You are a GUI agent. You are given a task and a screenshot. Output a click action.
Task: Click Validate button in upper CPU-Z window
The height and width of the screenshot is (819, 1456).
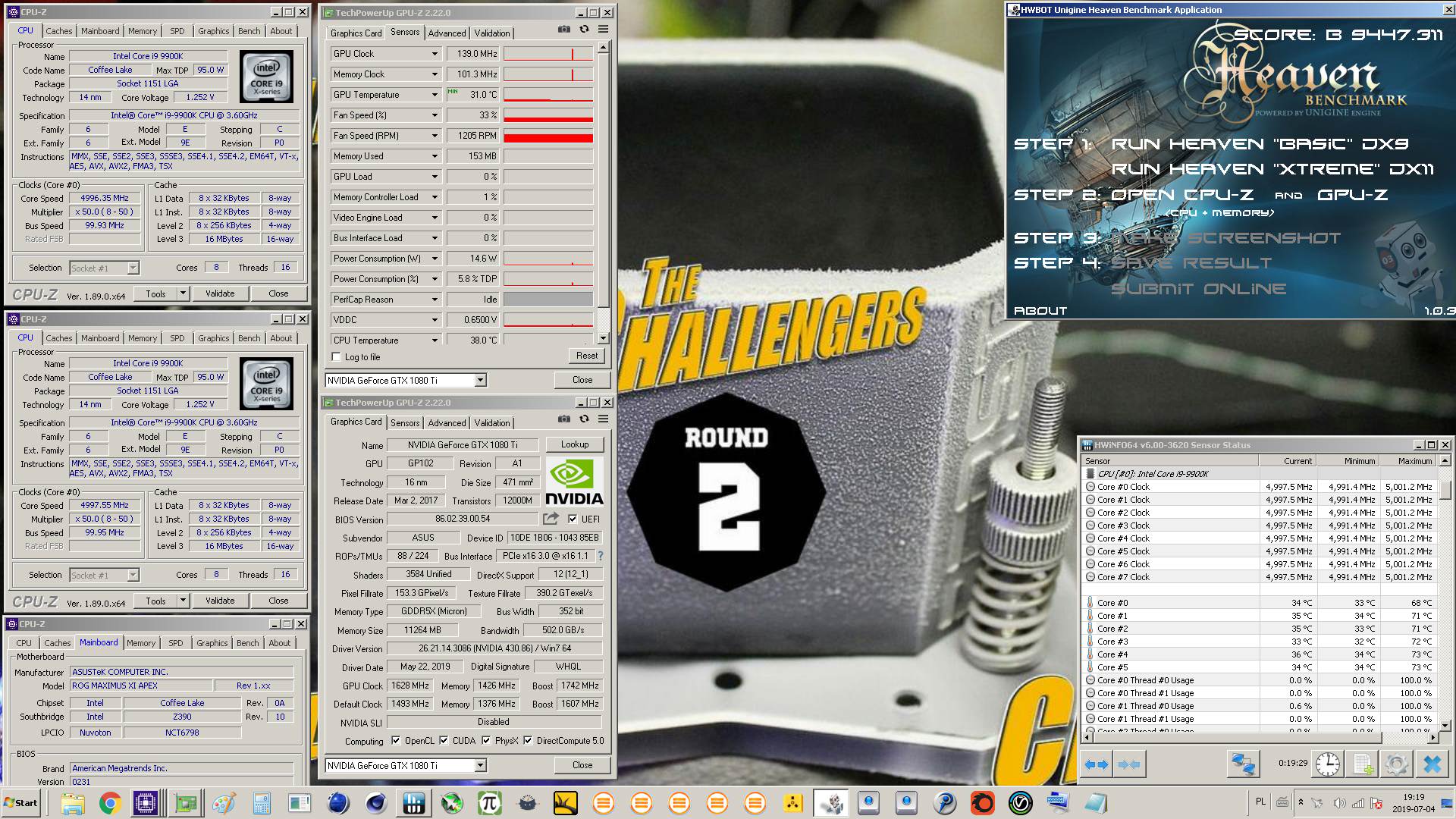[220, 293]
